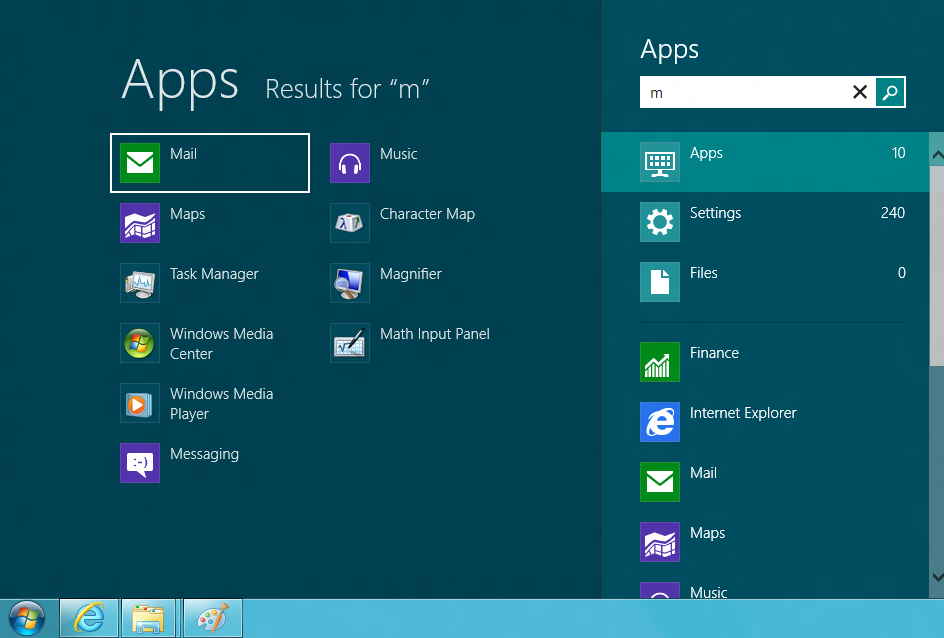Launch the Messaging app icon
Viewport: 944px width, 638px height.
click(x=140, y=463)
